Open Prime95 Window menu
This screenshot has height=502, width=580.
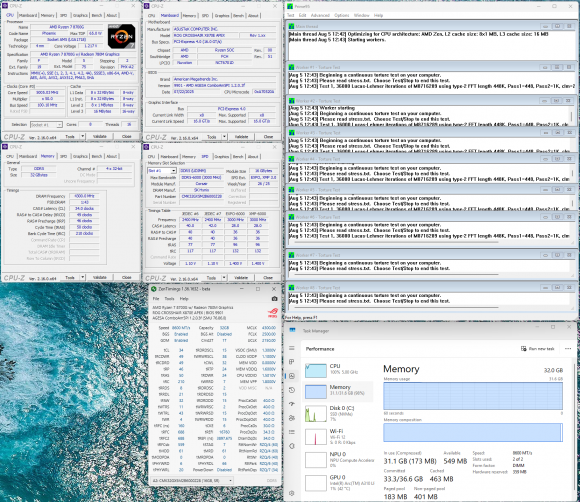pyautogui.click(x=361, y=15)
